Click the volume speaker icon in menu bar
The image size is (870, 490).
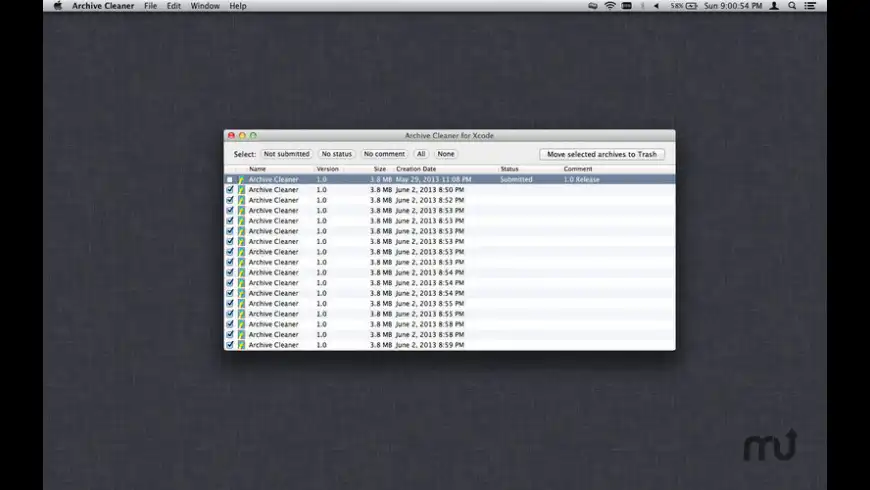(x=656, y=6)
